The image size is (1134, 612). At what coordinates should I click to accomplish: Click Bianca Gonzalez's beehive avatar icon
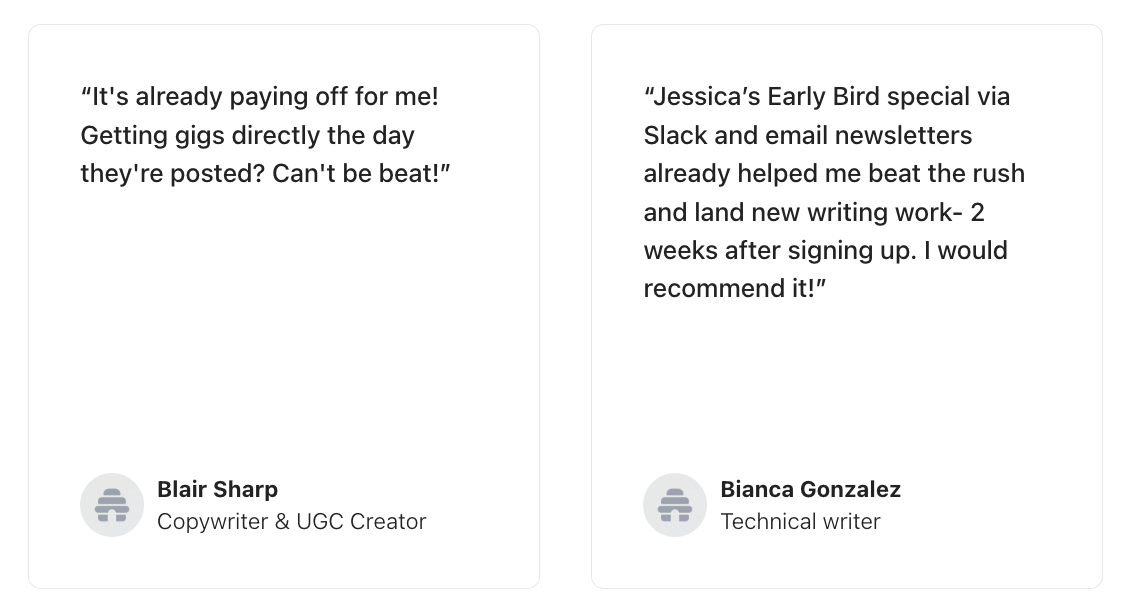point(674,505)
